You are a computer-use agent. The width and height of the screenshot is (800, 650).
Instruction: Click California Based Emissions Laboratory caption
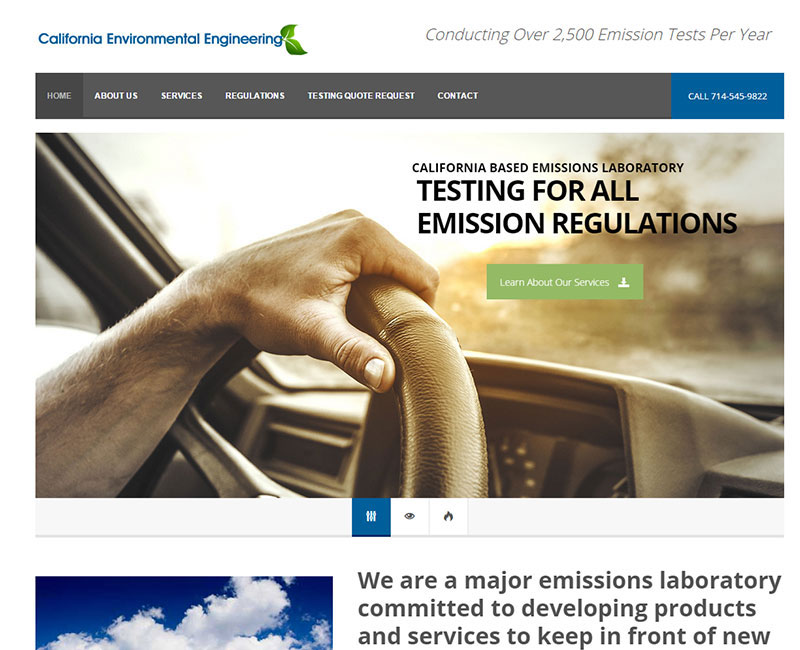pos(547,168)
